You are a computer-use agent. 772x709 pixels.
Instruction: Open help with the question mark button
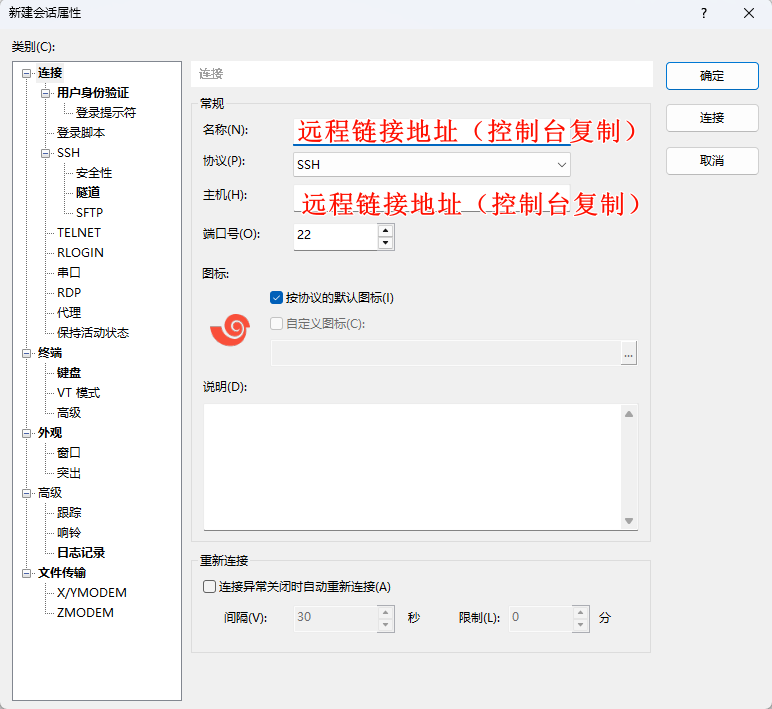click(x=704, y=13)
